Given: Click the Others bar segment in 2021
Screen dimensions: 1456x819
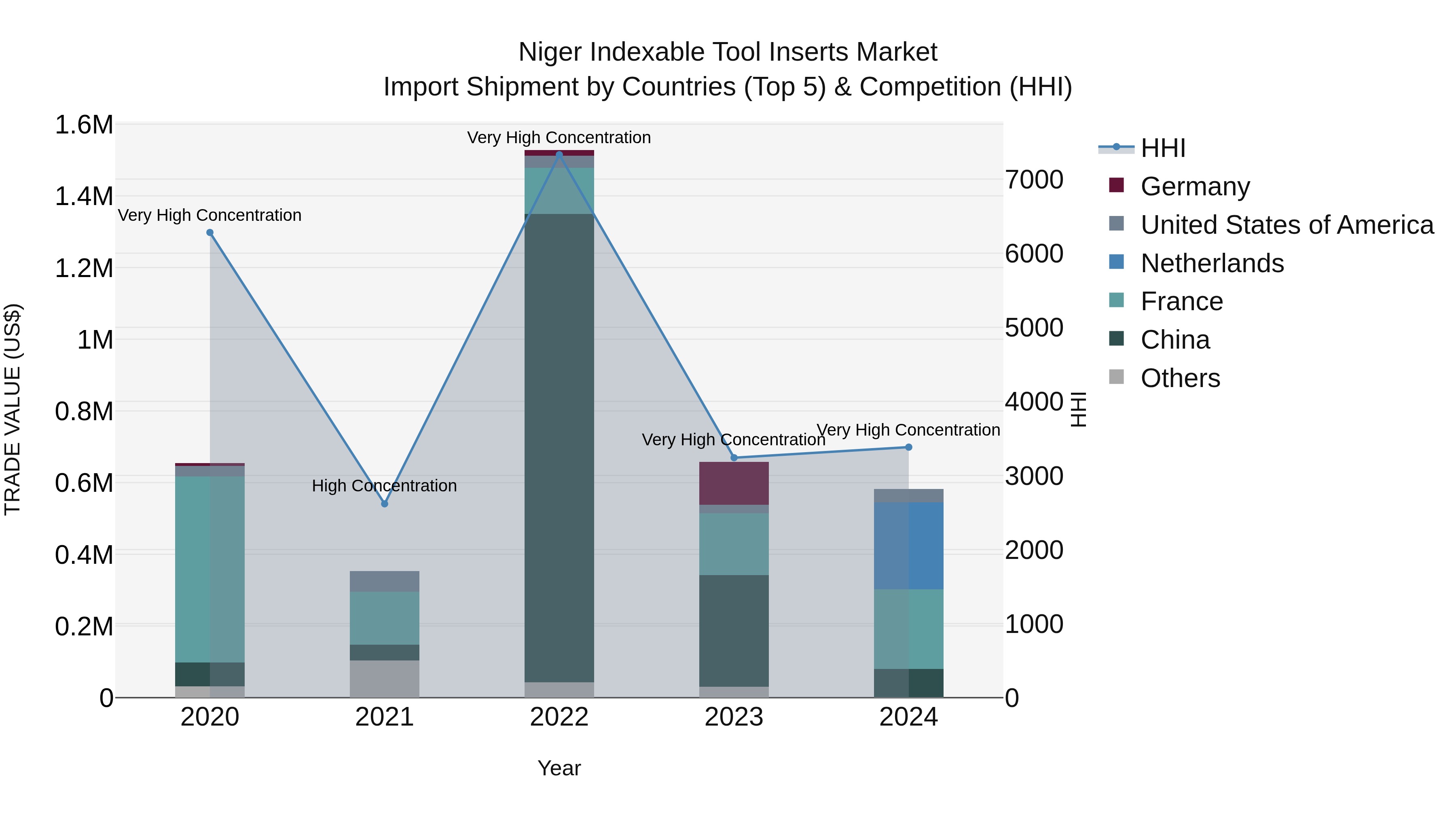Looking at the screenshot, I should 384,679.
